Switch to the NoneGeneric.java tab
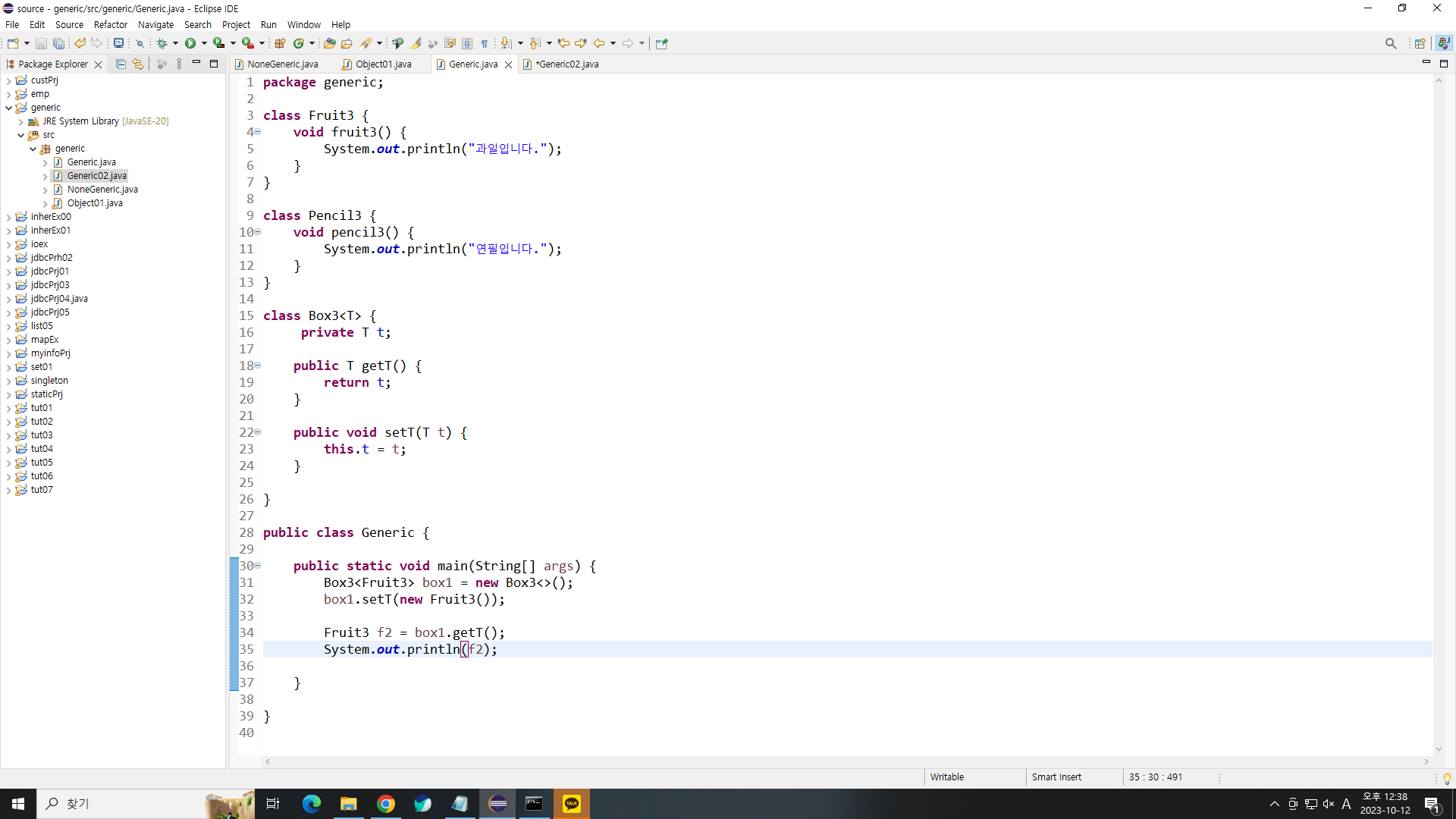This screenshot has height=819, width=1456. tap(282, 64)
